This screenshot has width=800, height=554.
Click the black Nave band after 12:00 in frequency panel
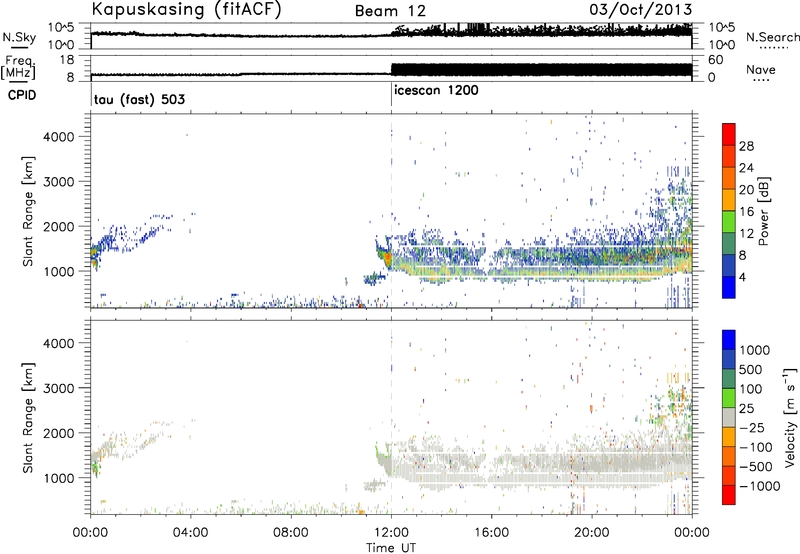541,70
